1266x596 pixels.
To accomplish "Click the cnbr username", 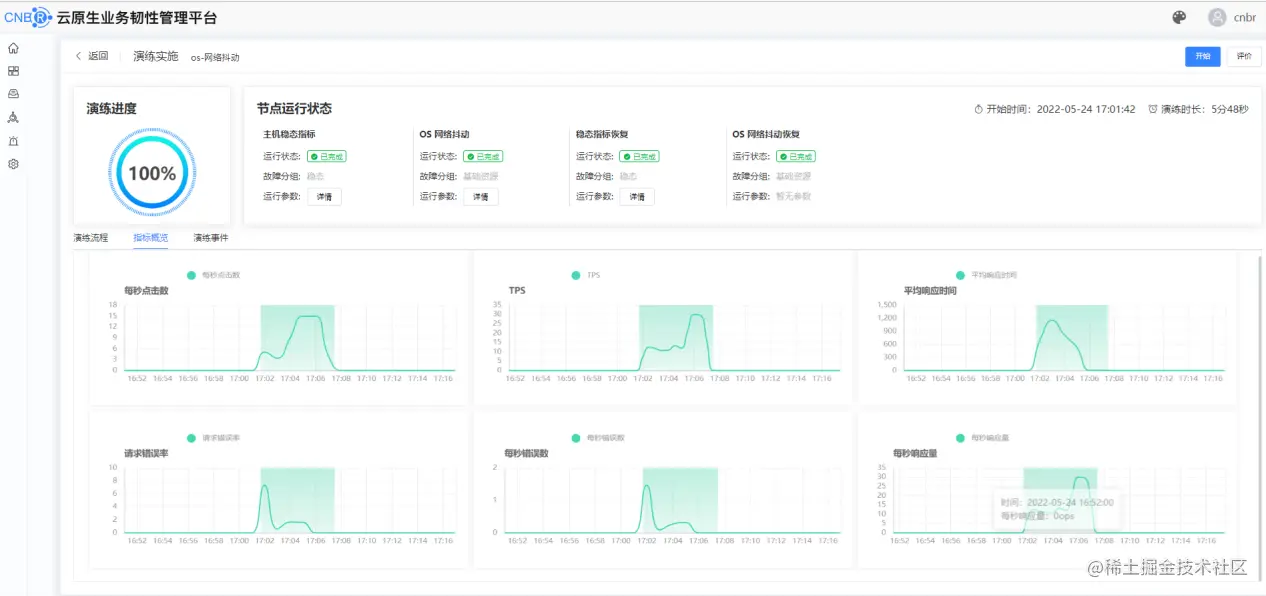I will coord(1245,17).
